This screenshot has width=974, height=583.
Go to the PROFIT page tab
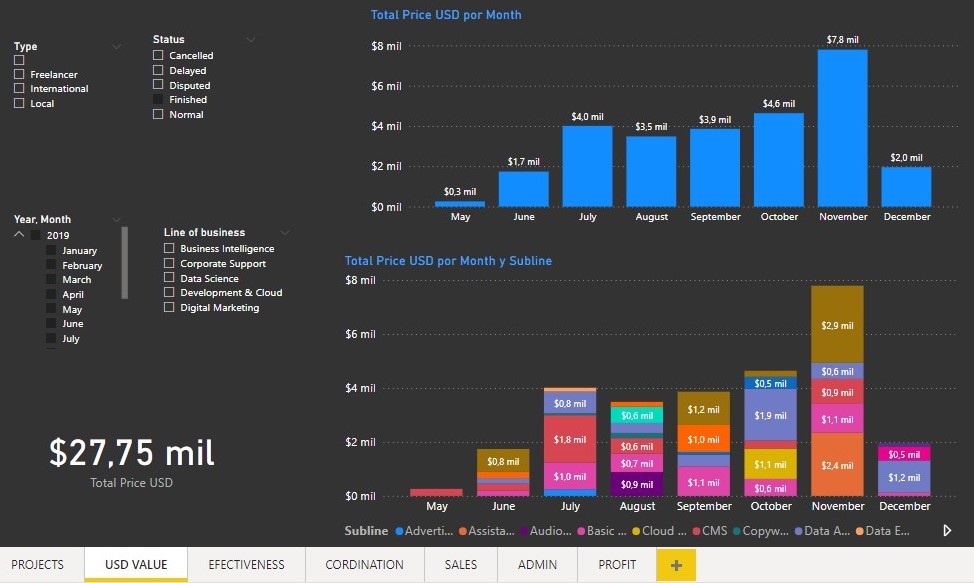[617, 565]
